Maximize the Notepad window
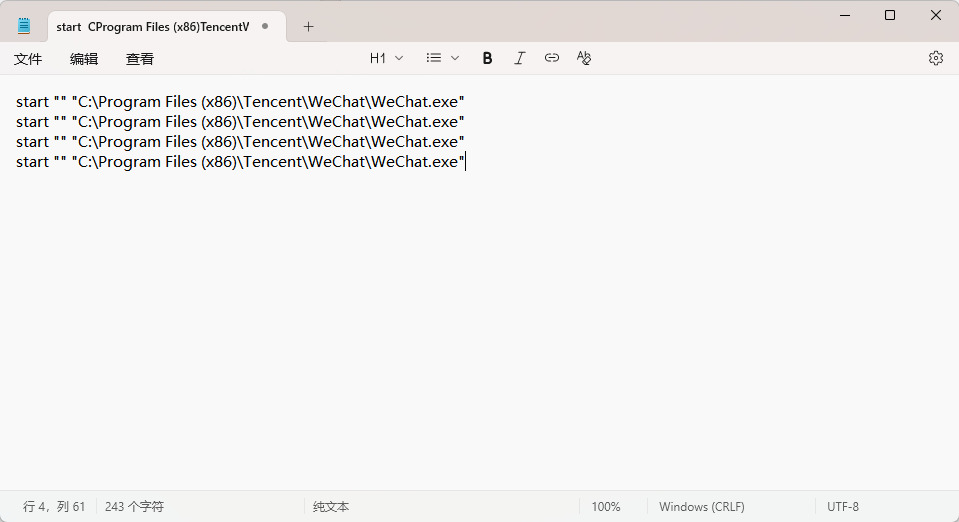 [890, 15]
